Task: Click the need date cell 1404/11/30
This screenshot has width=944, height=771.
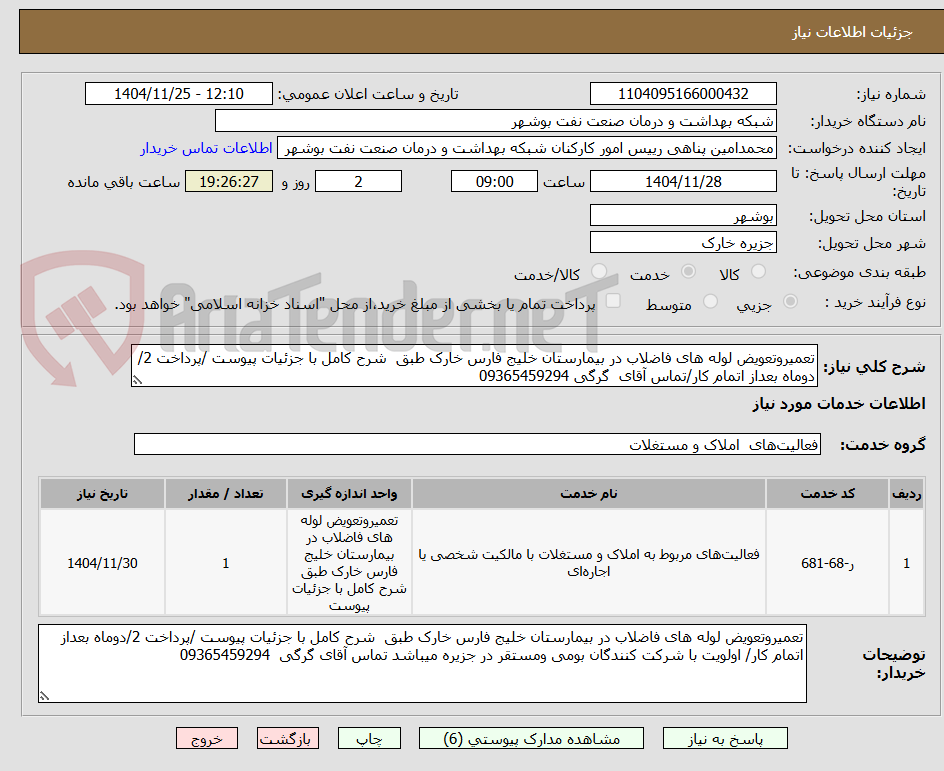Action: point(102,563)
